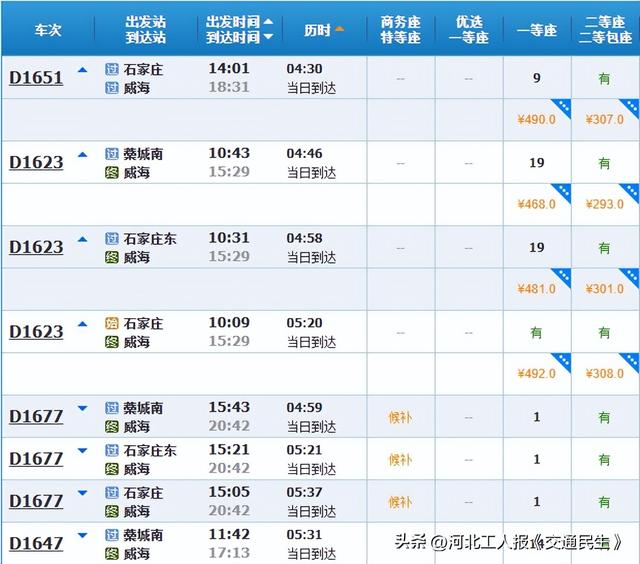Expand the arrow beside D1647
This screenshot has height=564, width=640.
click(x=82, y=535)
